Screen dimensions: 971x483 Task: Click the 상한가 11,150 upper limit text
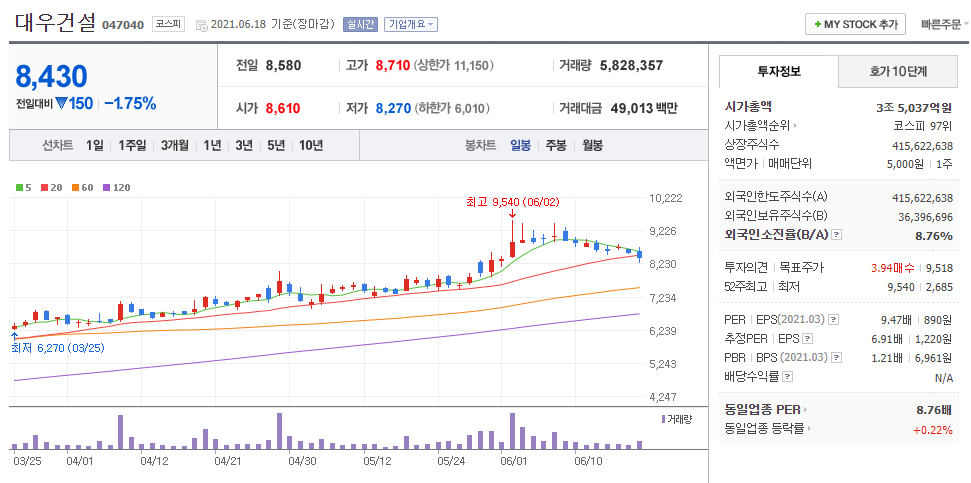click(x=454, y=65)
